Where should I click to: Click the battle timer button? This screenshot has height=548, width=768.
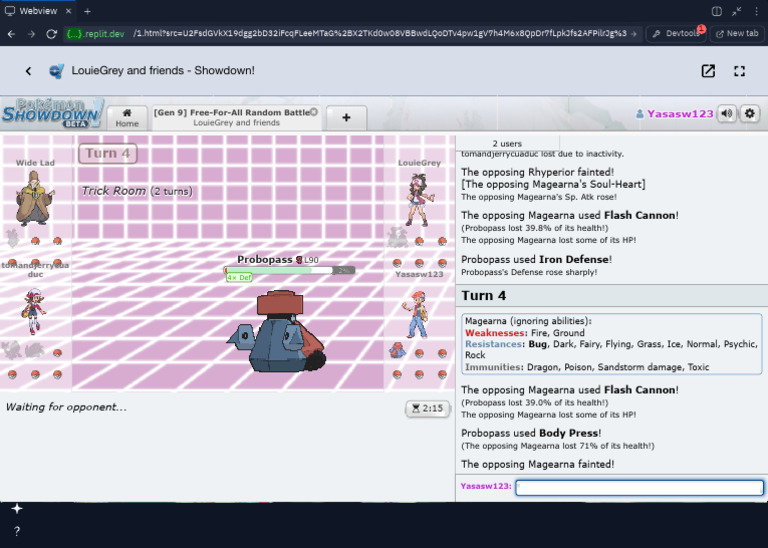coord(426,408)
